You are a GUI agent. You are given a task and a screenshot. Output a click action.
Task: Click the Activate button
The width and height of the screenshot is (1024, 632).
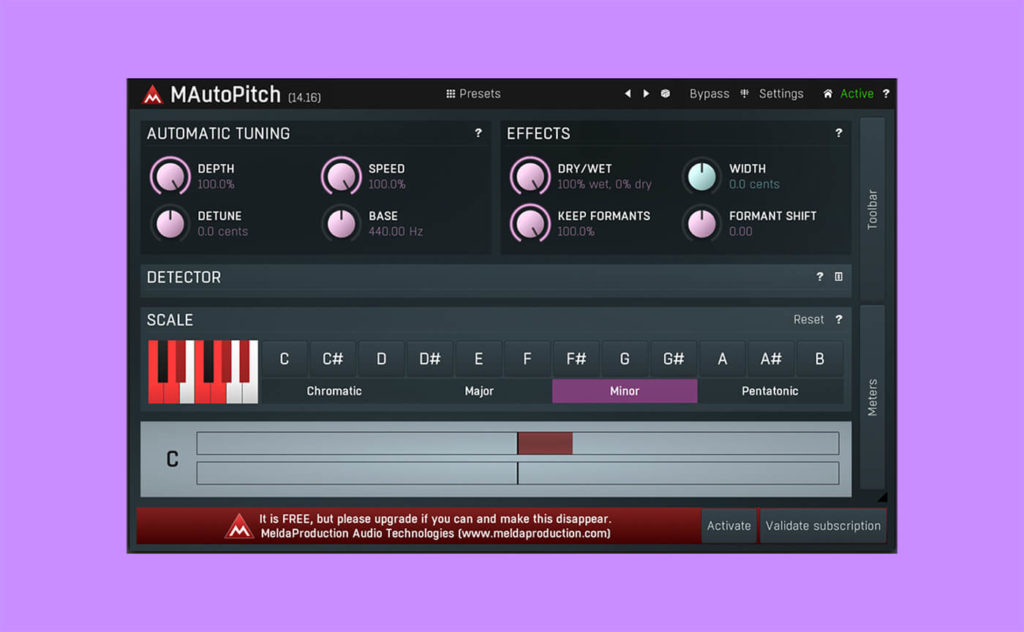click(729, 526)
